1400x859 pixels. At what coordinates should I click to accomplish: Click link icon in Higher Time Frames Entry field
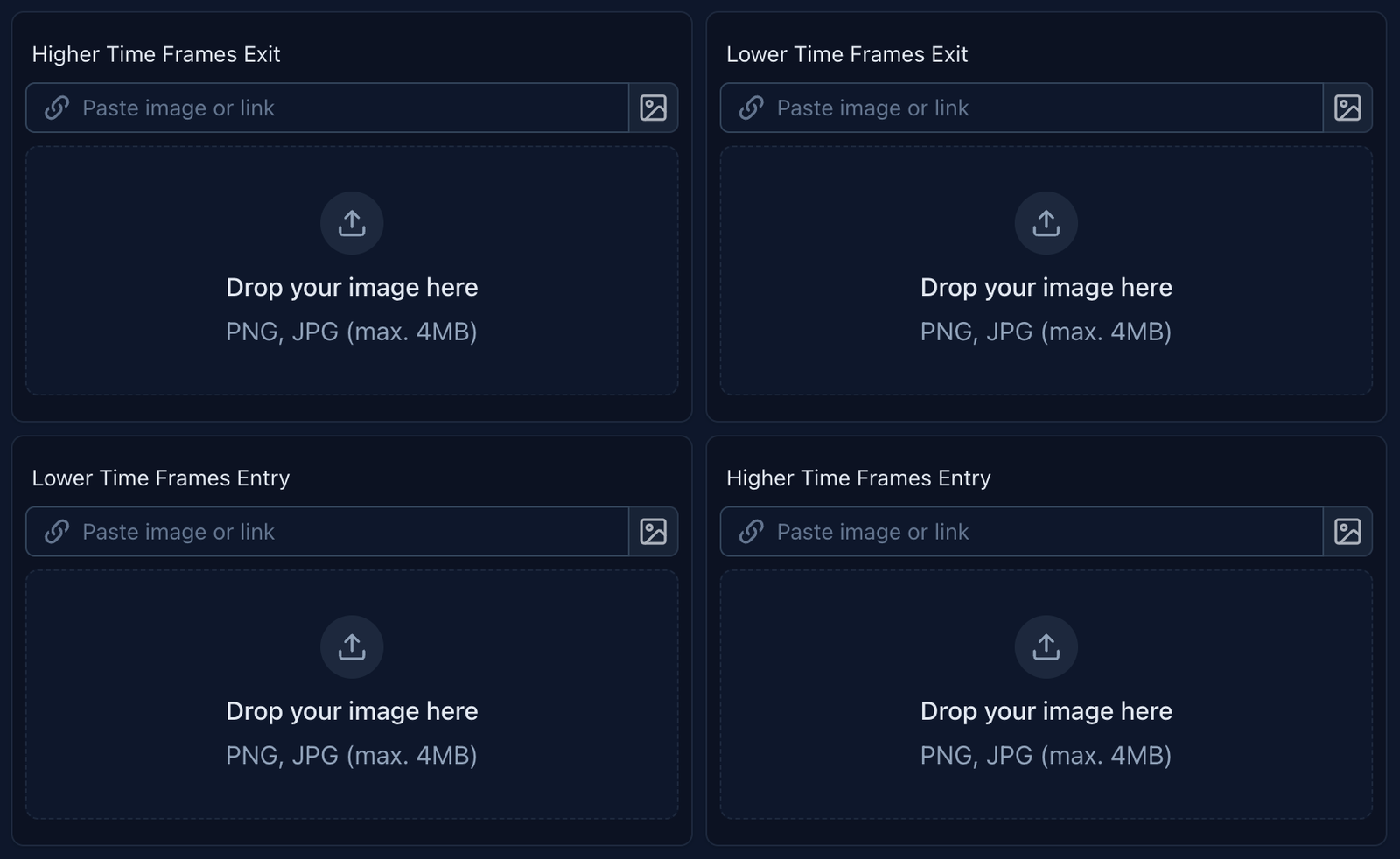[x=752, y=532]
